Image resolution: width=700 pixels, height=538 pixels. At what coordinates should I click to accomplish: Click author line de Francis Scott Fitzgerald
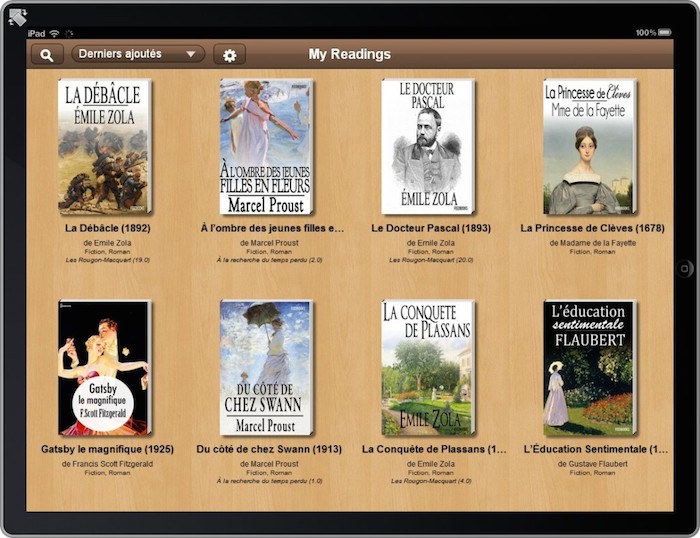(x=108, y=464)
